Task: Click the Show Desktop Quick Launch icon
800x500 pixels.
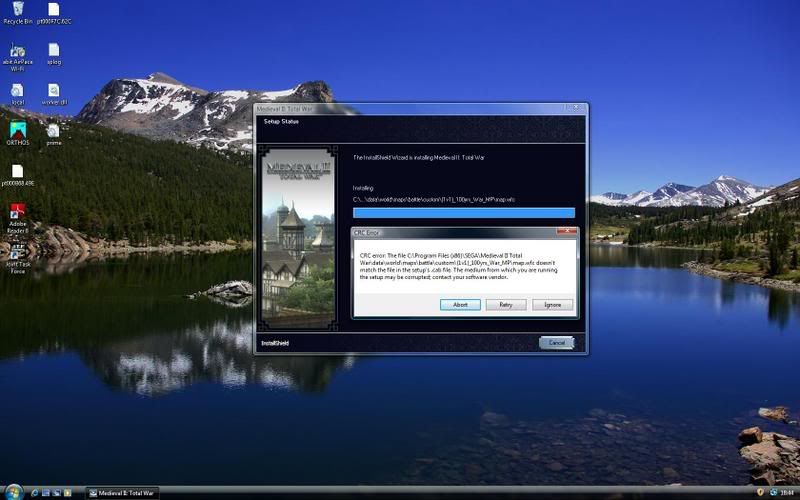Action: [46, 493]
